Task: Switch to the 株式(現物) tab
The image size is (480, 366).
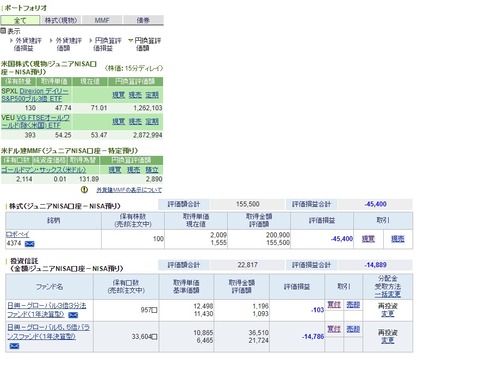Action: click(x=61, y=20)
